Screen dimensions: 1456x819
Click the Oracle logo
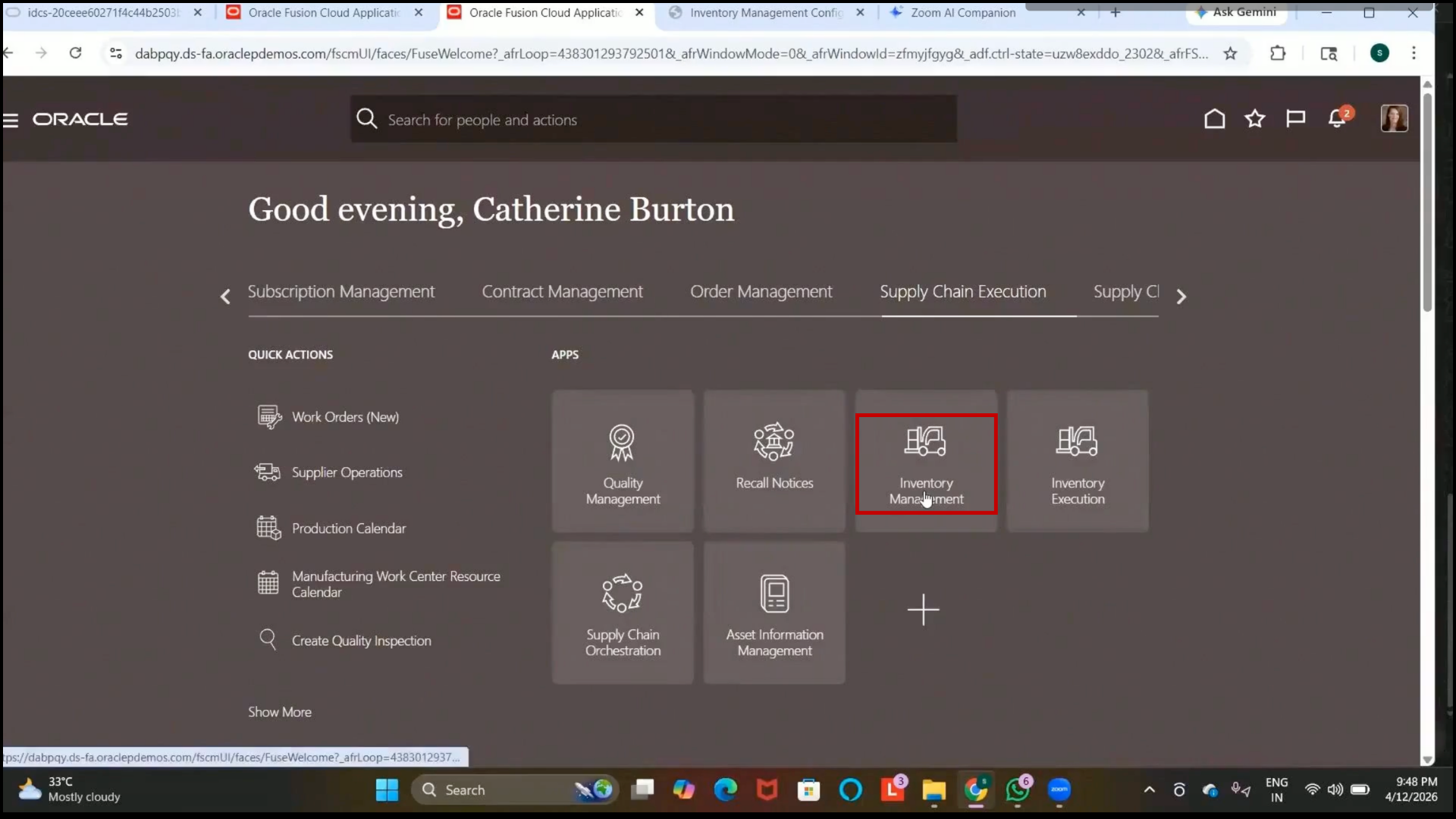pyautogui.click(x=80, y=119)
